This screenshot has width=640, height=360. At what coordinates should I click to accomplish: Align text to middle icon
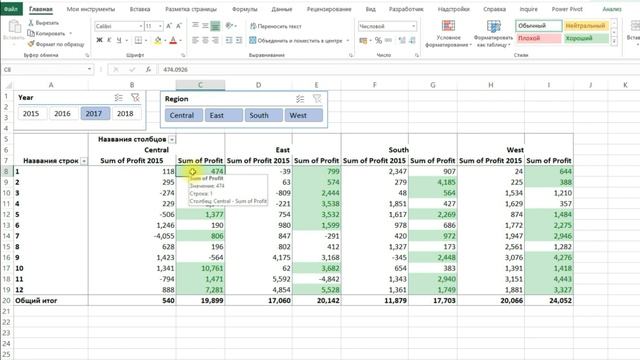point(205,26)
